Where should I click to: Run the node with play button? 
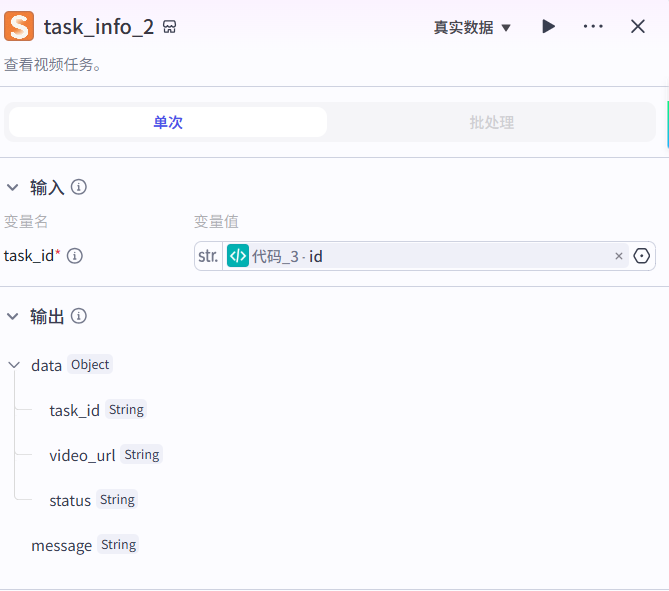[548, 27]
